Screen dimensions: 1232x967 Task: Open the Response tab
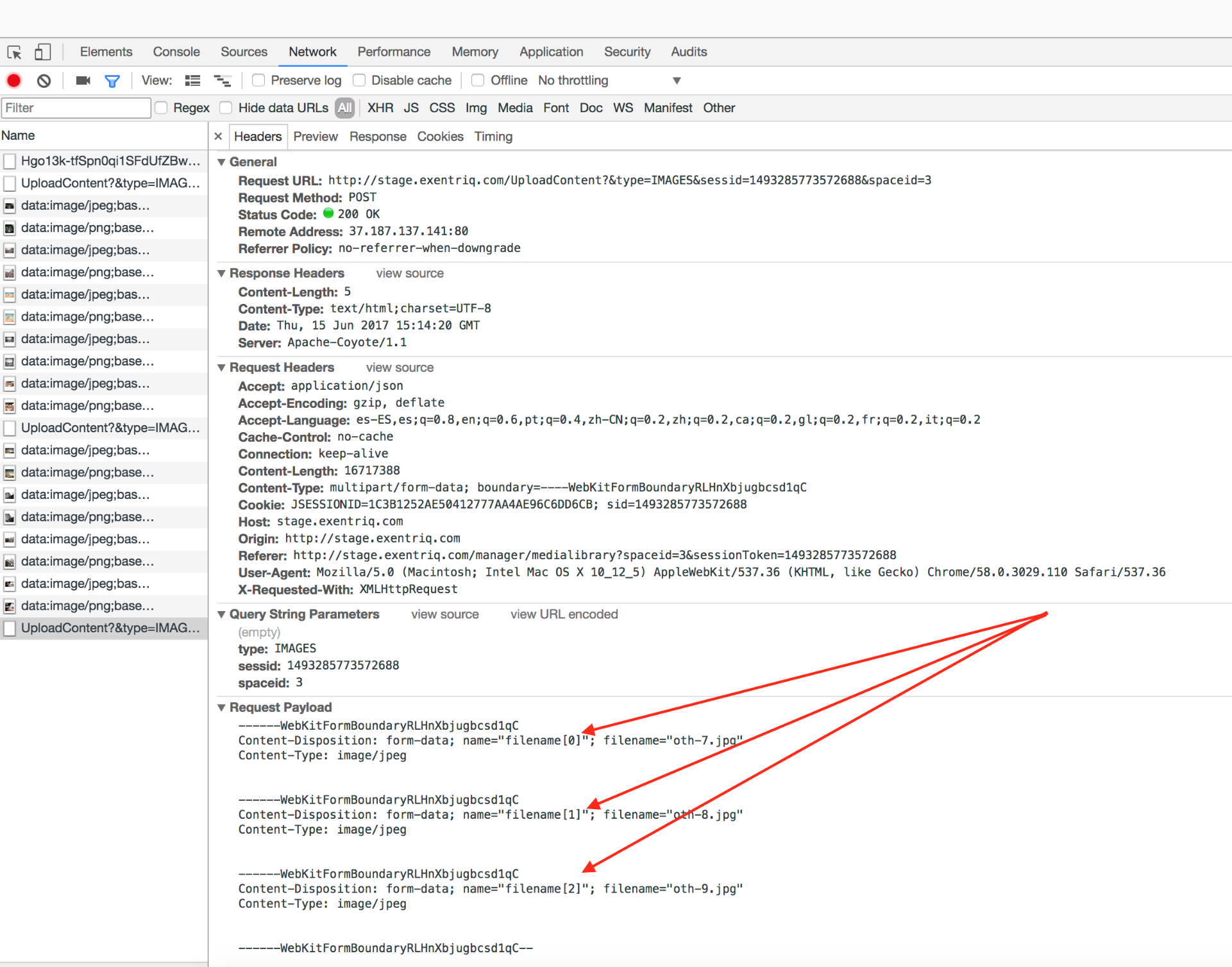[x=378, y=137]
